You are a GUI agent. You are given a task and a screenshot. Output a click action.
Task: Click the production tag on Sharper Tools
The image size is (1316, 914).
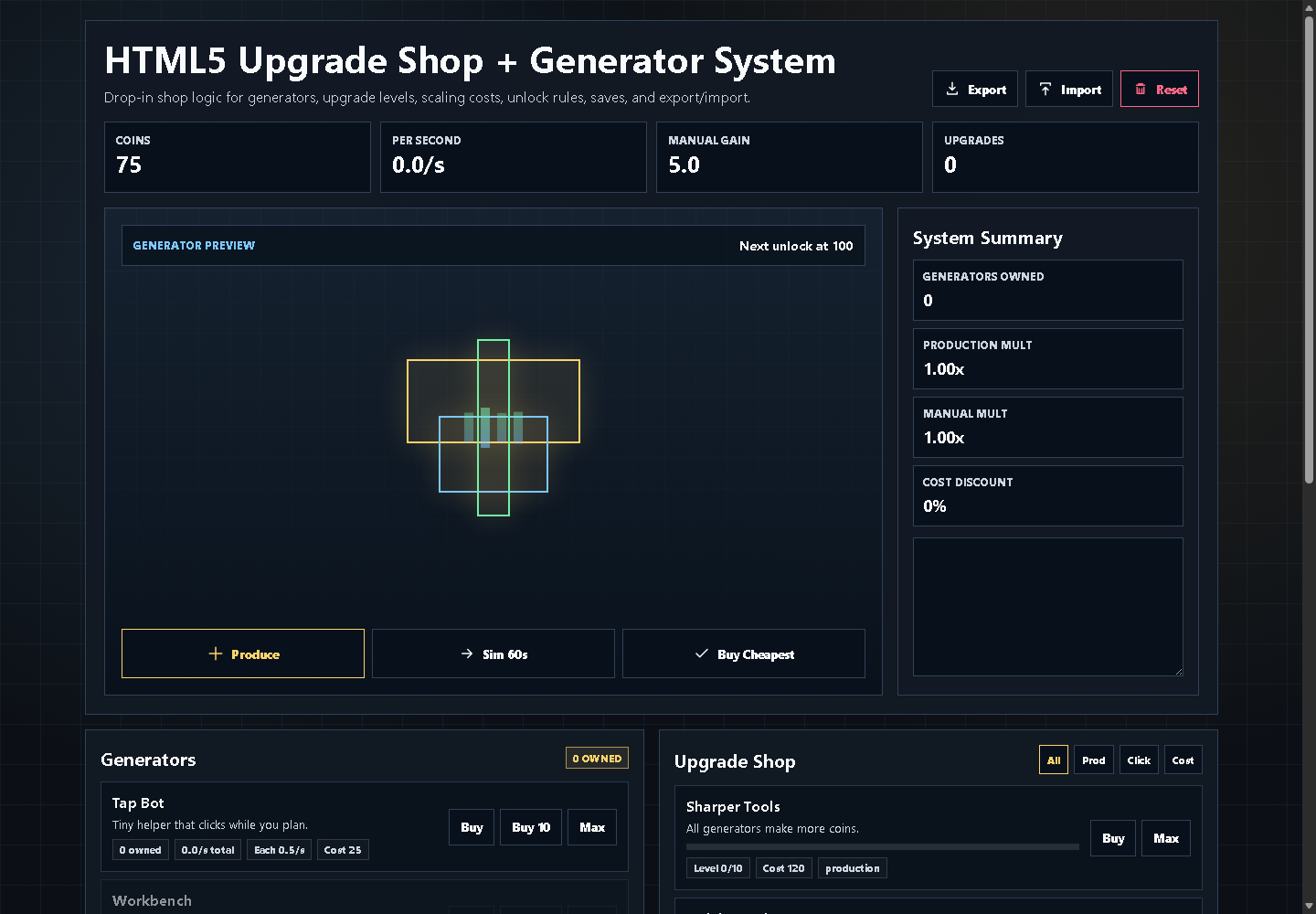(x=853, y=868)
